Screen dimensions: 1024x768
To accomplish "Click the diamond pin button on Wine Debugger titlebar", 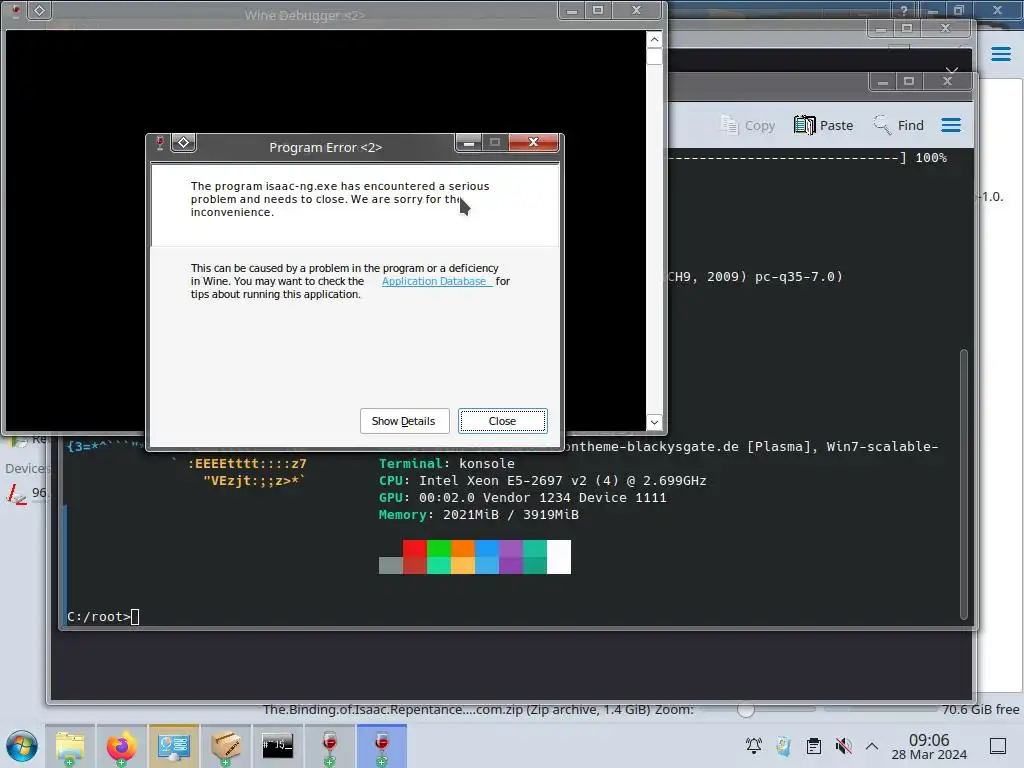I will click(x=39, y=10).
